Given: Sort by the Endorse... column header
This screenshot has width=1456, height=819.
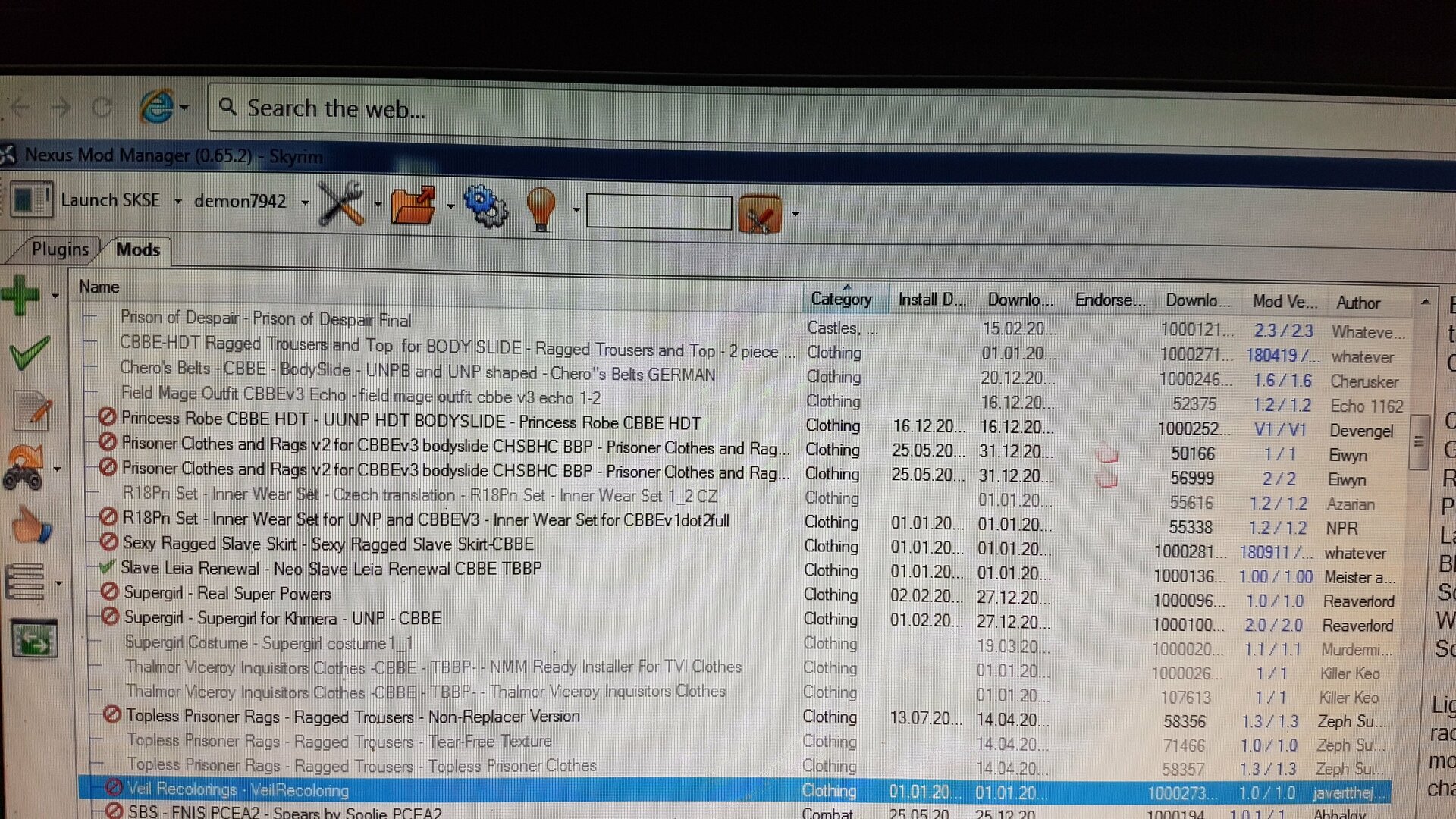Looking at the screenshot, I should 1109,300.
